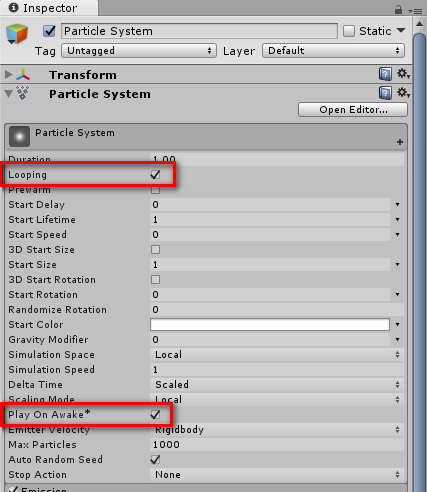The height and width of the screenshot is (492, 427).
Task: Open the Static dropdown arrow
Action: (x=401, y=31)
